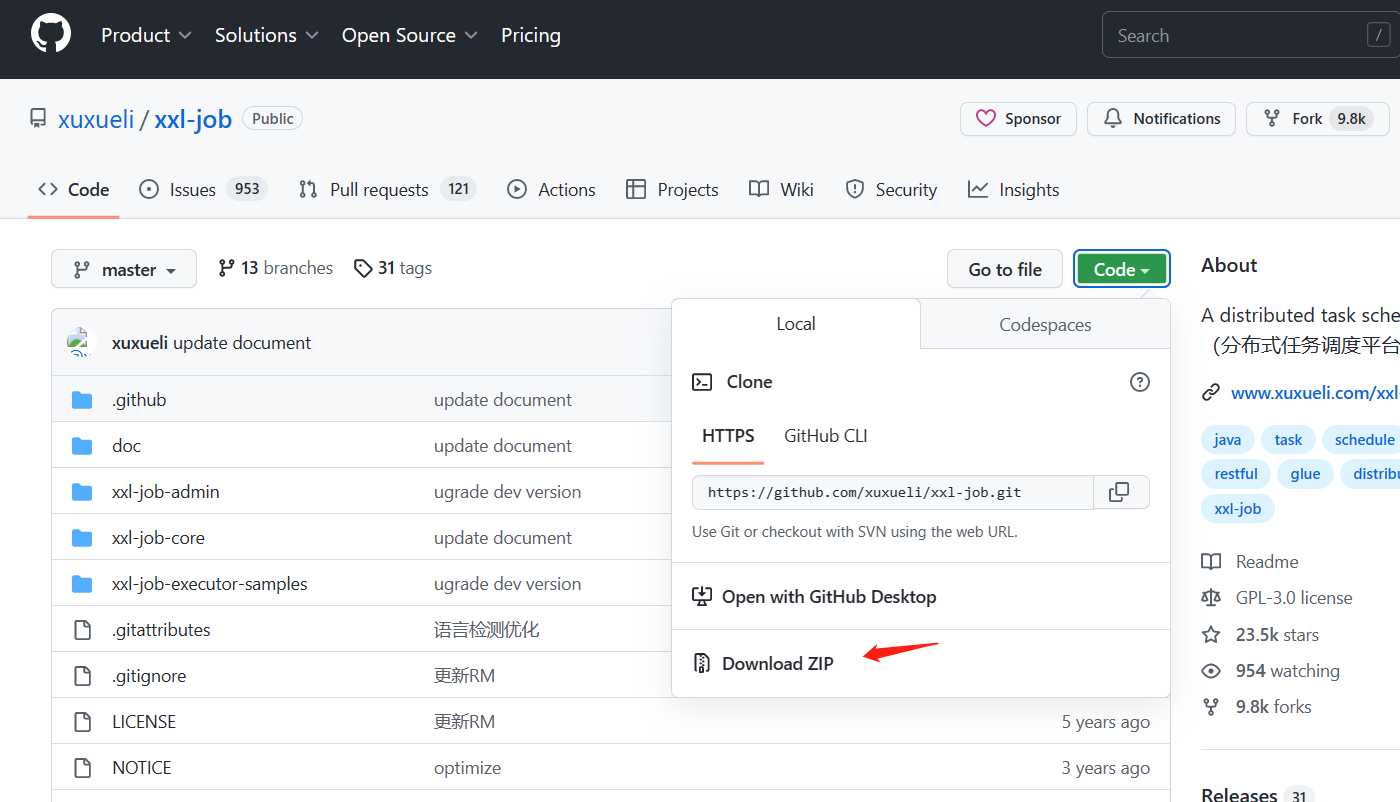Click the terminal icon beside Clone
The width and height of the screenshot is (1400, 802).
(x=702, y=382)
